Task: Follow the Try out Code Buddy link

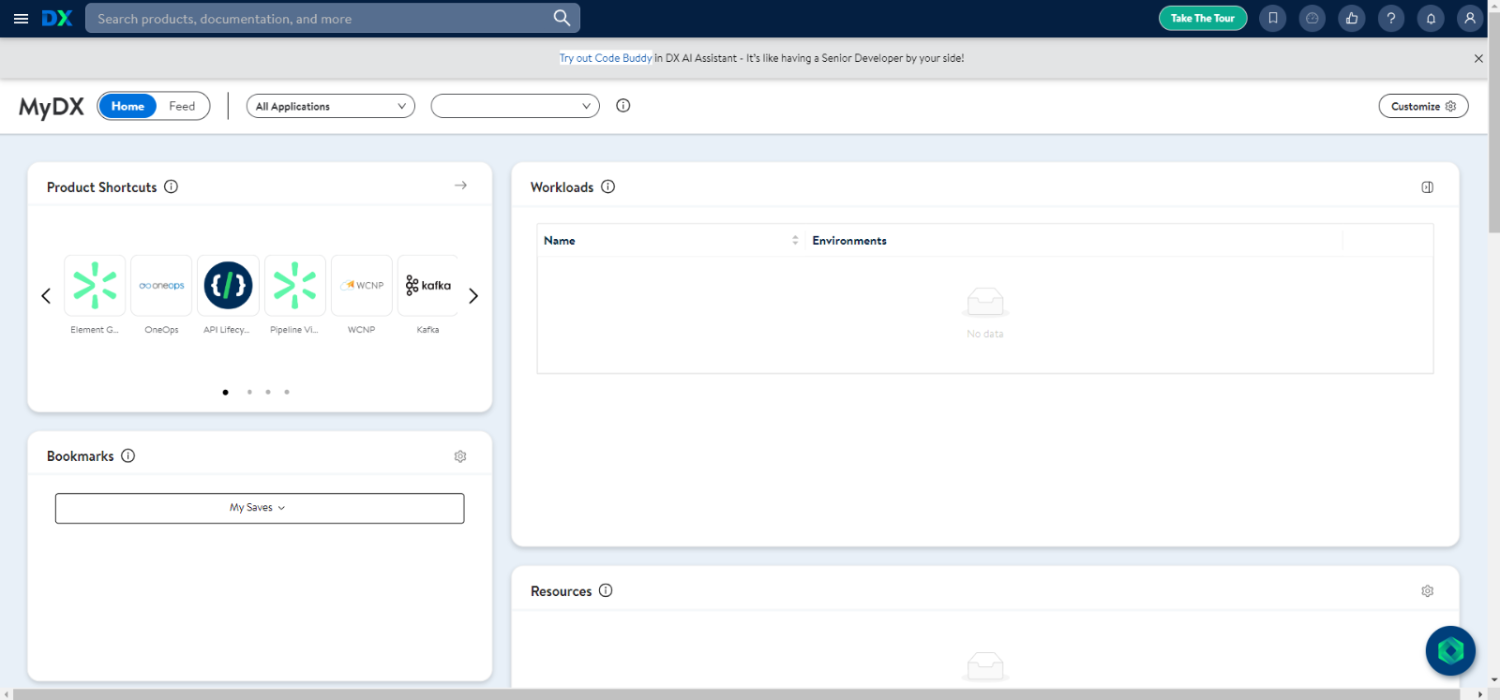Action: [605, 58]
